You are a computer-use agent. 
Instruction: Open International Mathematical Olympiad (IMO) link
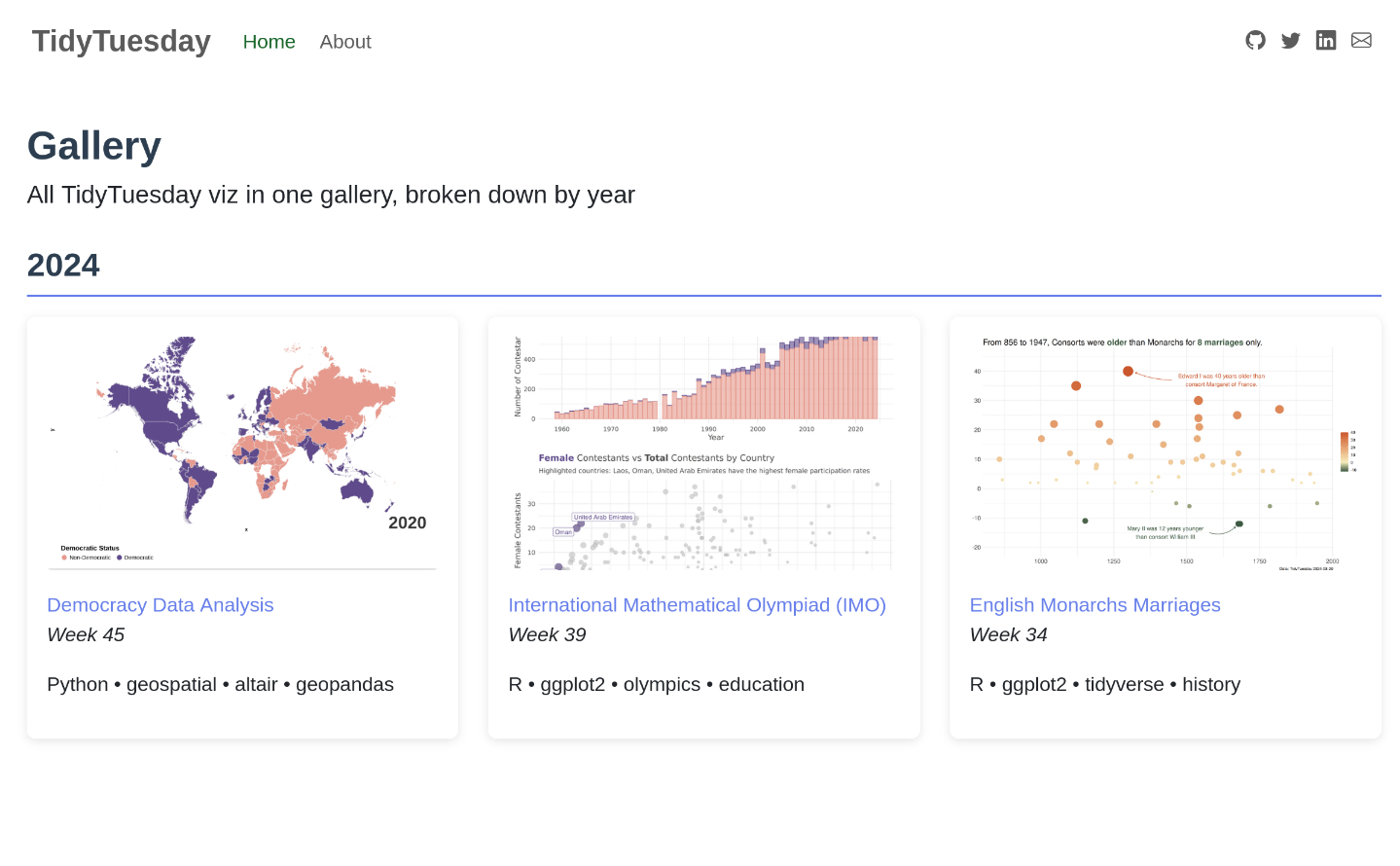[x=697, y=605]
